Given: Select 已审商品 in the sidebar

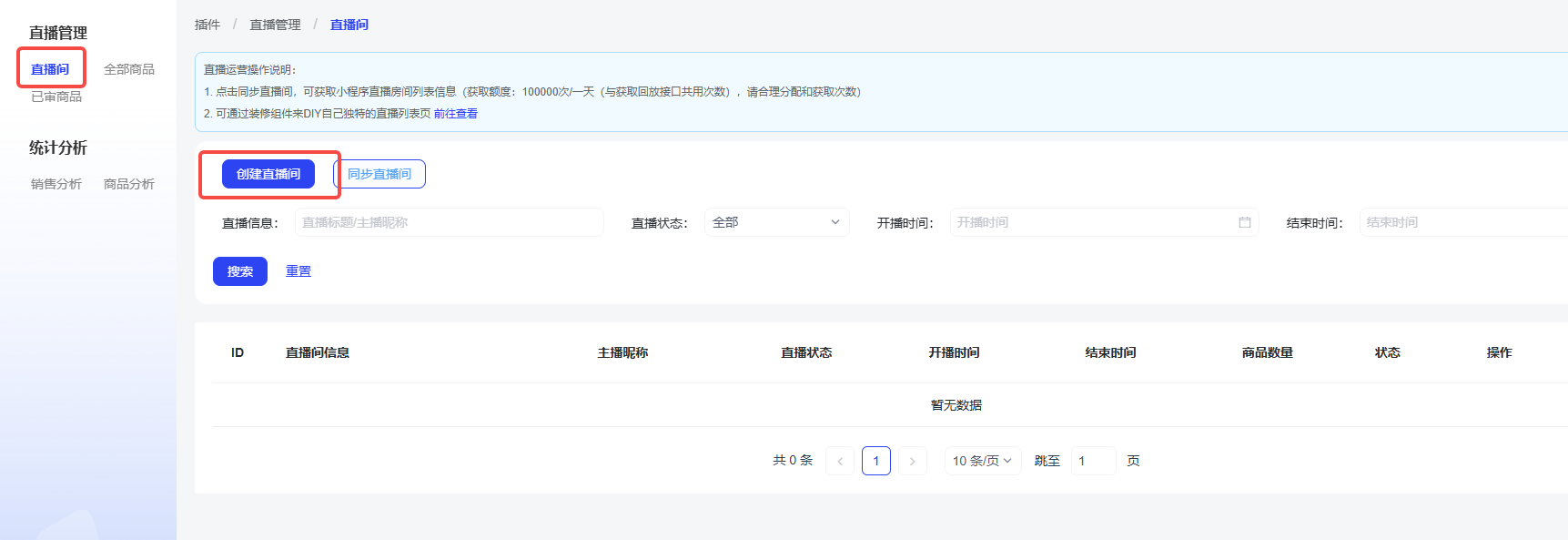Looking at the screenshot, I should pyautogui.click(x=56, y=97).
